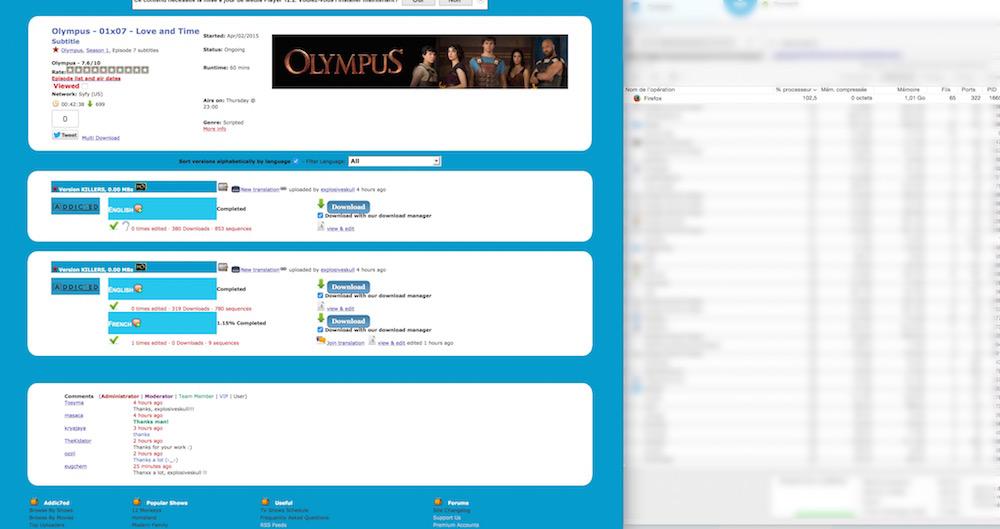
Task: Open the Multi Download link
Action: [101, 138]
